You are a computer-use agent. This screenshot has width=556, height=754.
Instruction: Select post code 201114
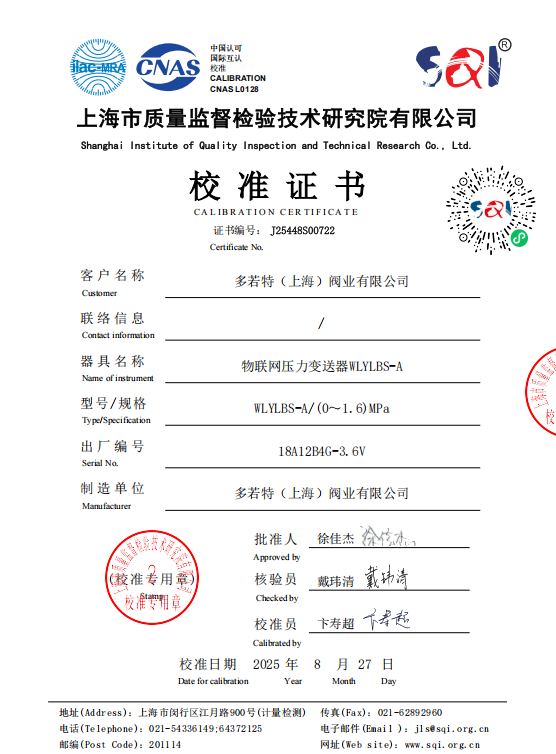(x=165, y=744)
